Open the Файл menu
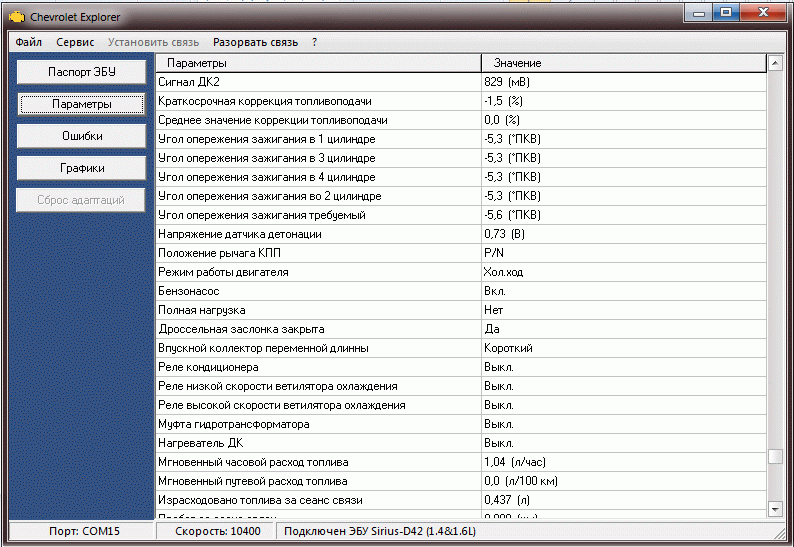794x547 pixels. tap(29, 42)
